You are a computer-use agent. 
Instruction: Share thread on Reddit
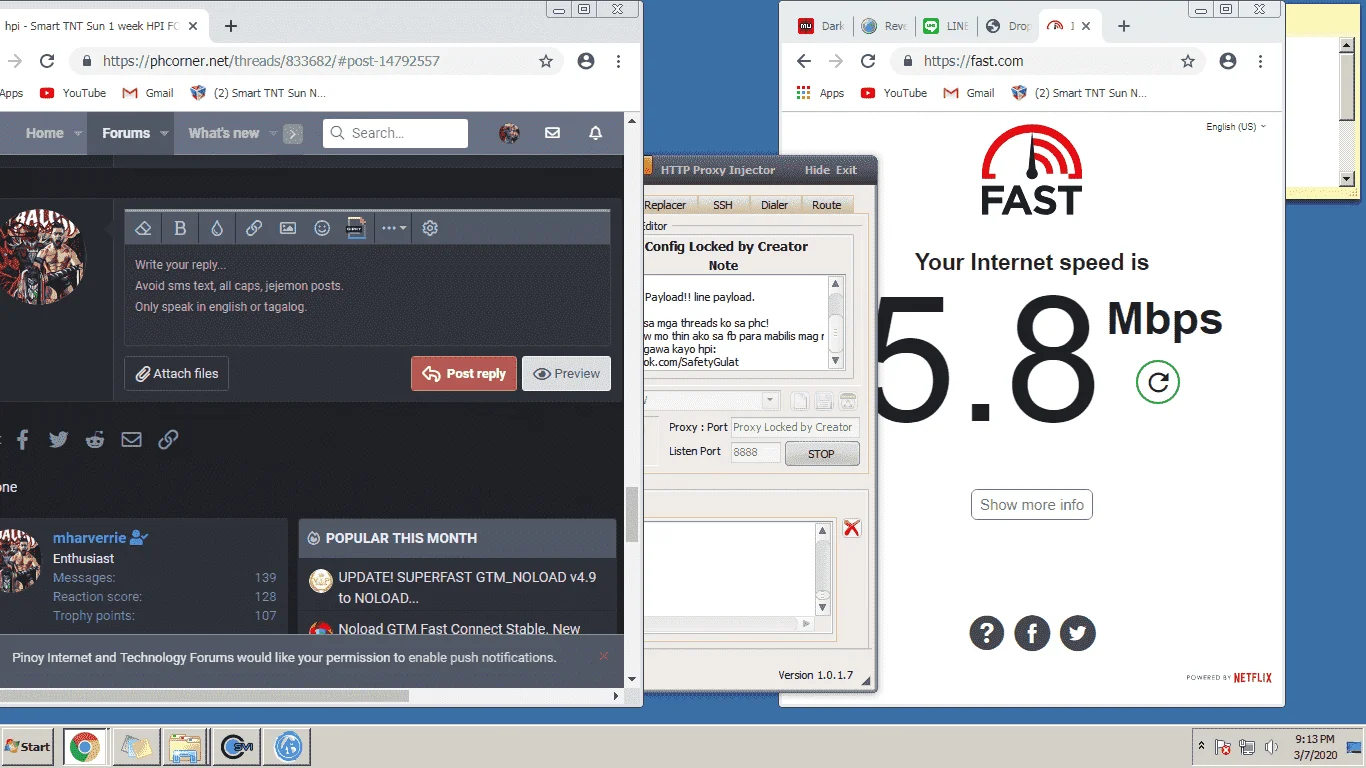point(95,439)
